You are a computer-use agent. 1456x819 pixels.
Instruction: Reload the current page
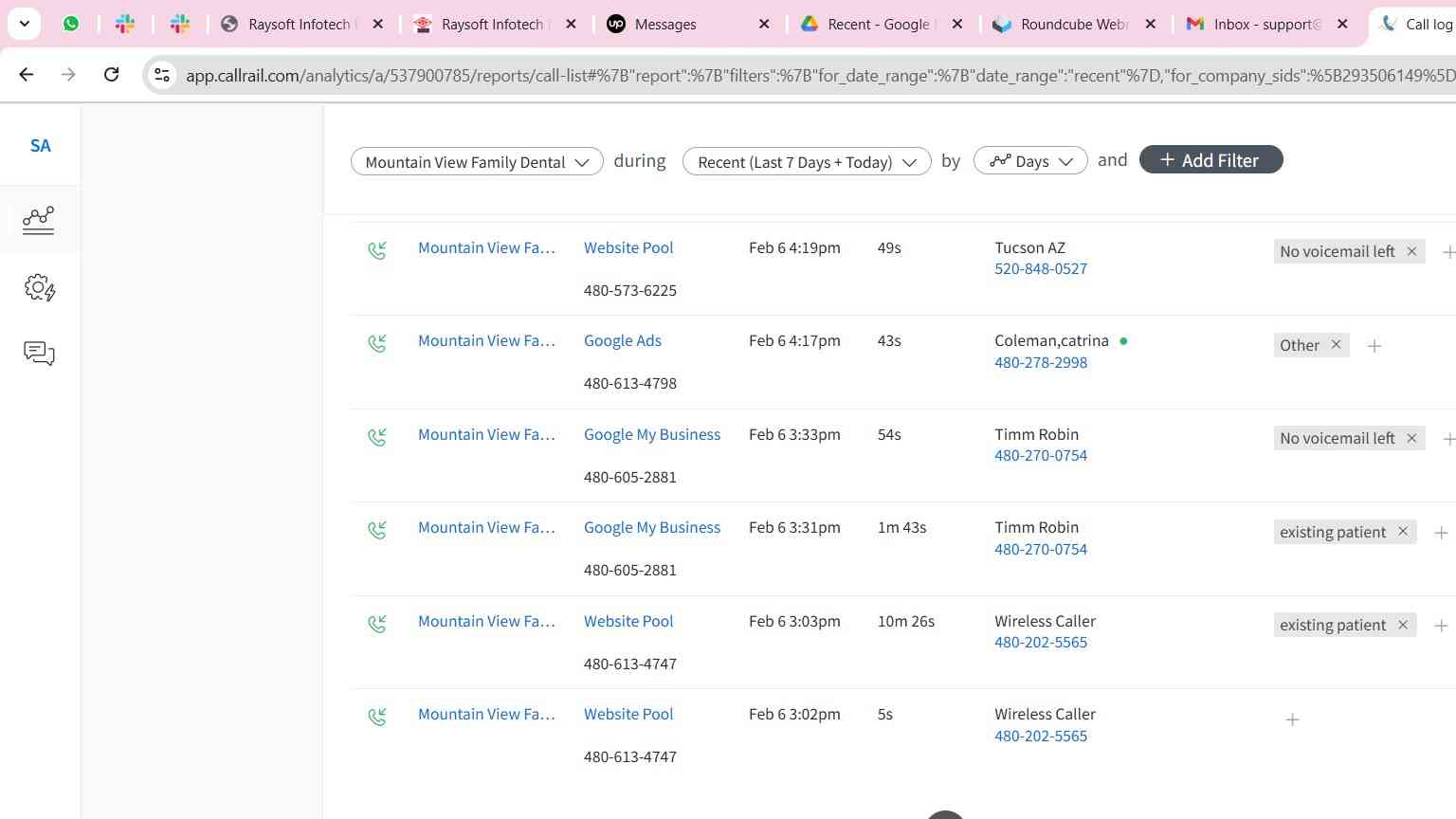[111, 74]
